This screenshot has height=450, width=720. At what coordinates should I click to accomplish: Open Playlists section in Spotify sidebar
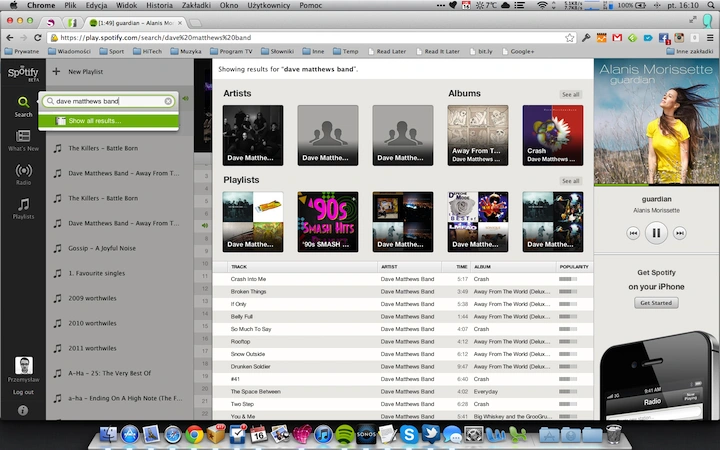pos(23,208)
